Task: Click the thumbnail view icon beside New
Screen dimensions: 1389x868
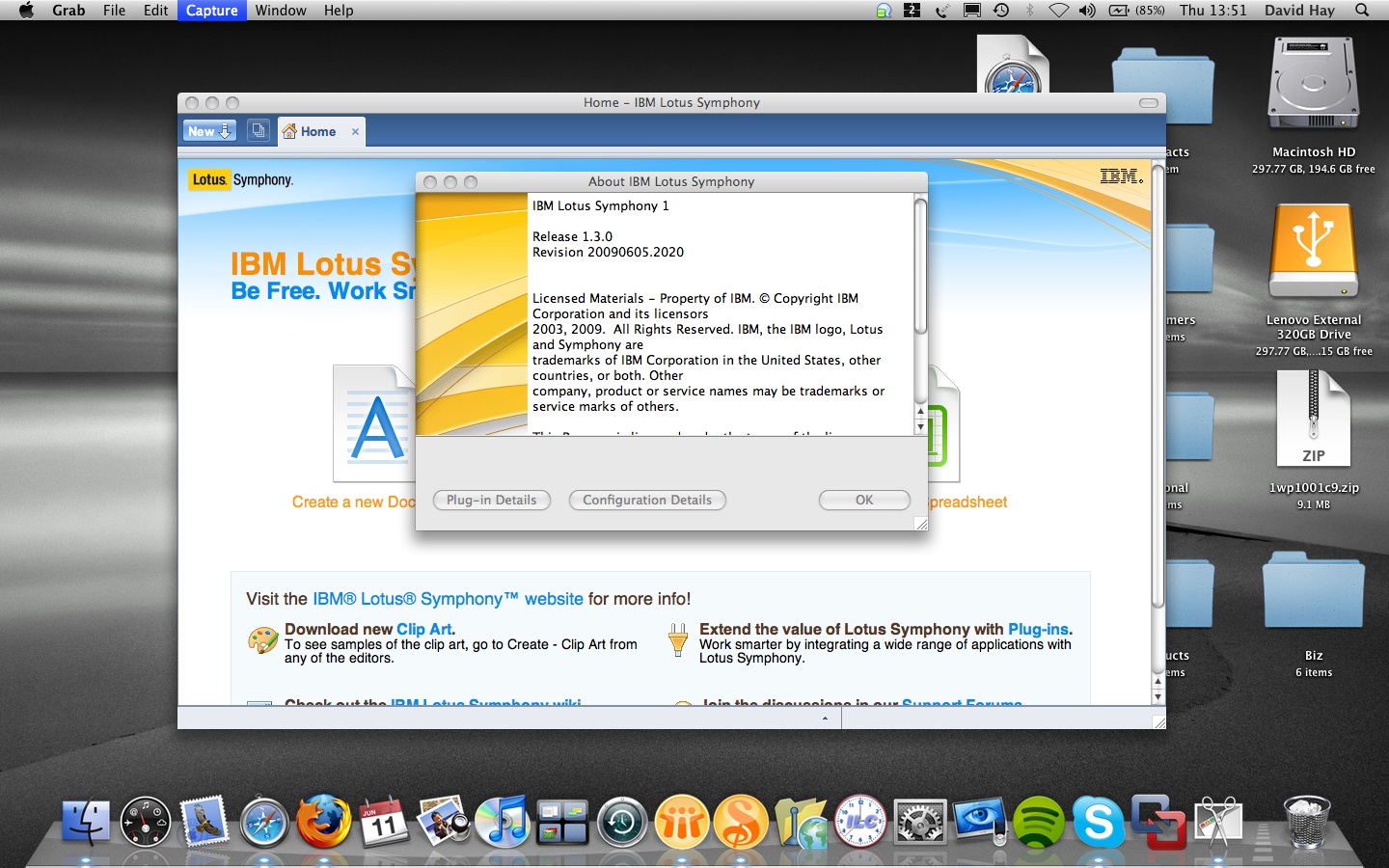Action: tap(259, 130)
